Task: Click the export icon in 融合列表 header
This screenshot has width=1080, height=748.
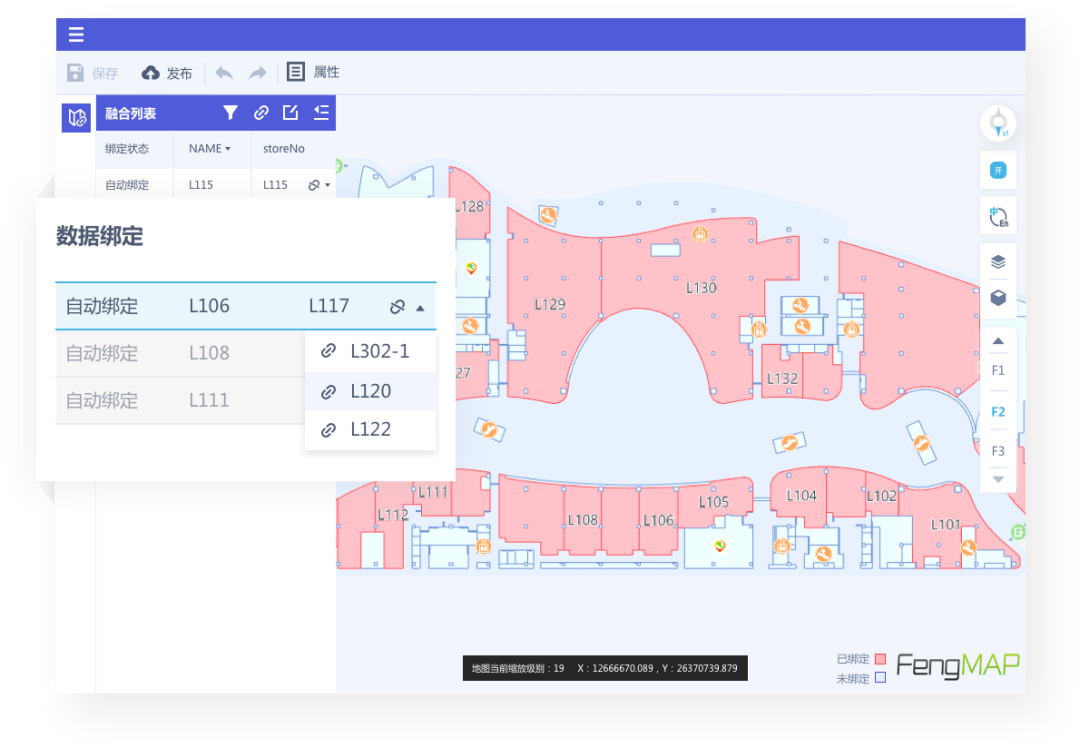Action: point(290,113)
